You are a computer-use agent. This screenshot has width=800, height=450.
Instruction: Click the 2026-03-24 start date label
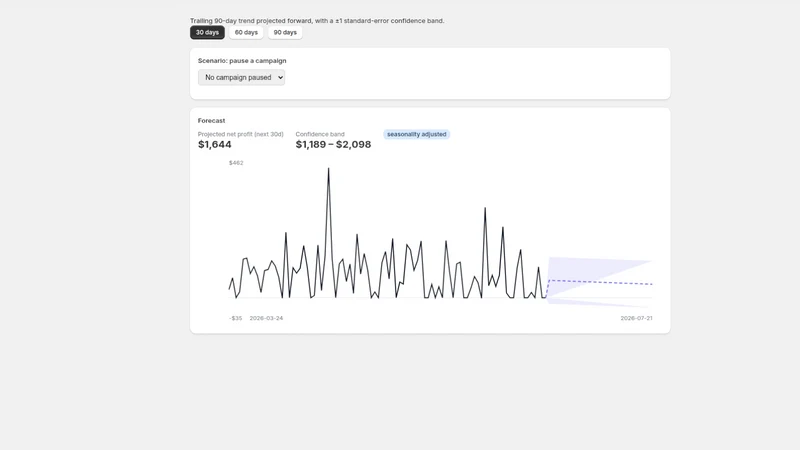tap(266, 318)
